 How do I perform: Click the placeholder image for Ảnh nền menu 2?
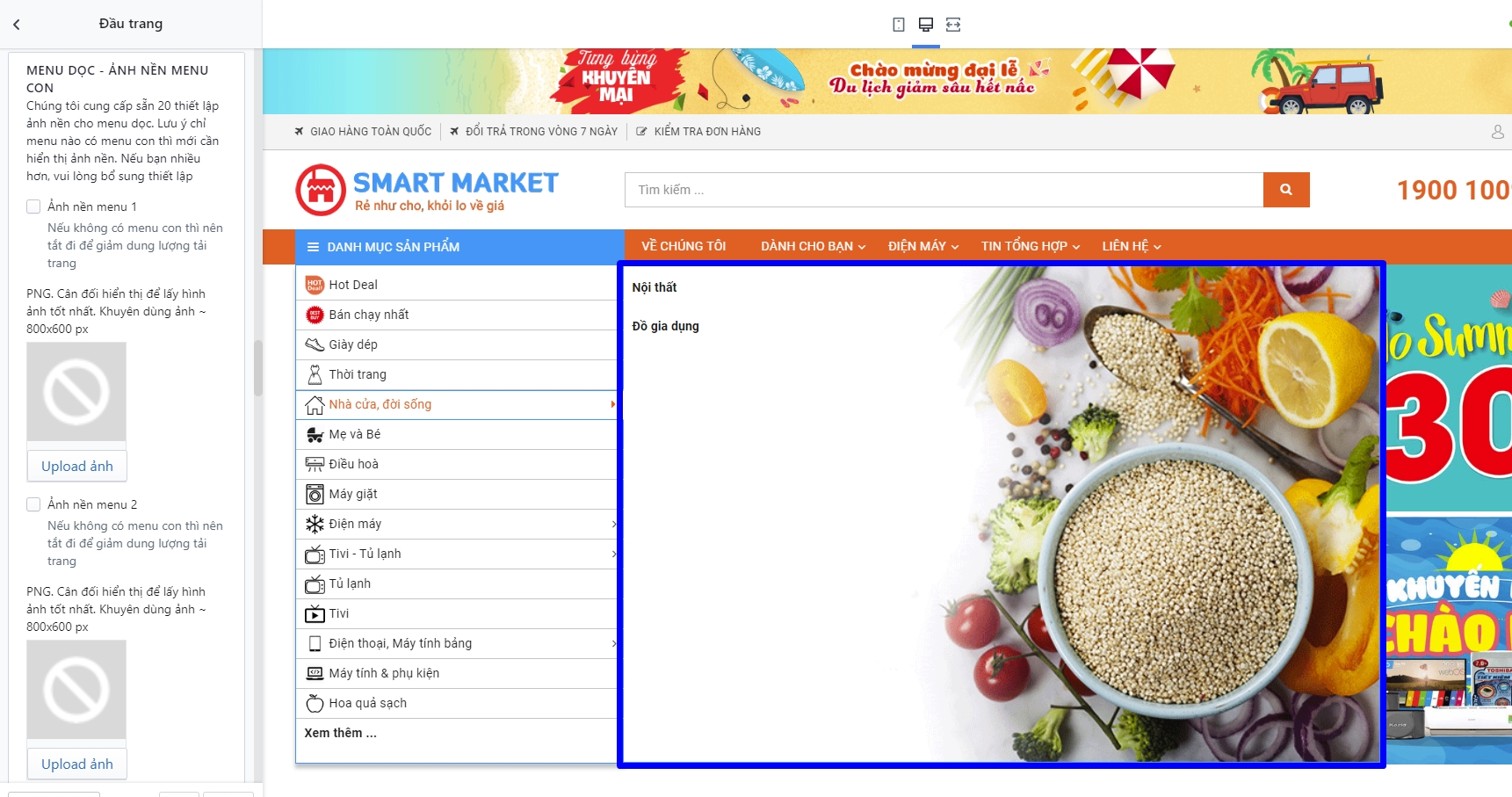[76, 690]
